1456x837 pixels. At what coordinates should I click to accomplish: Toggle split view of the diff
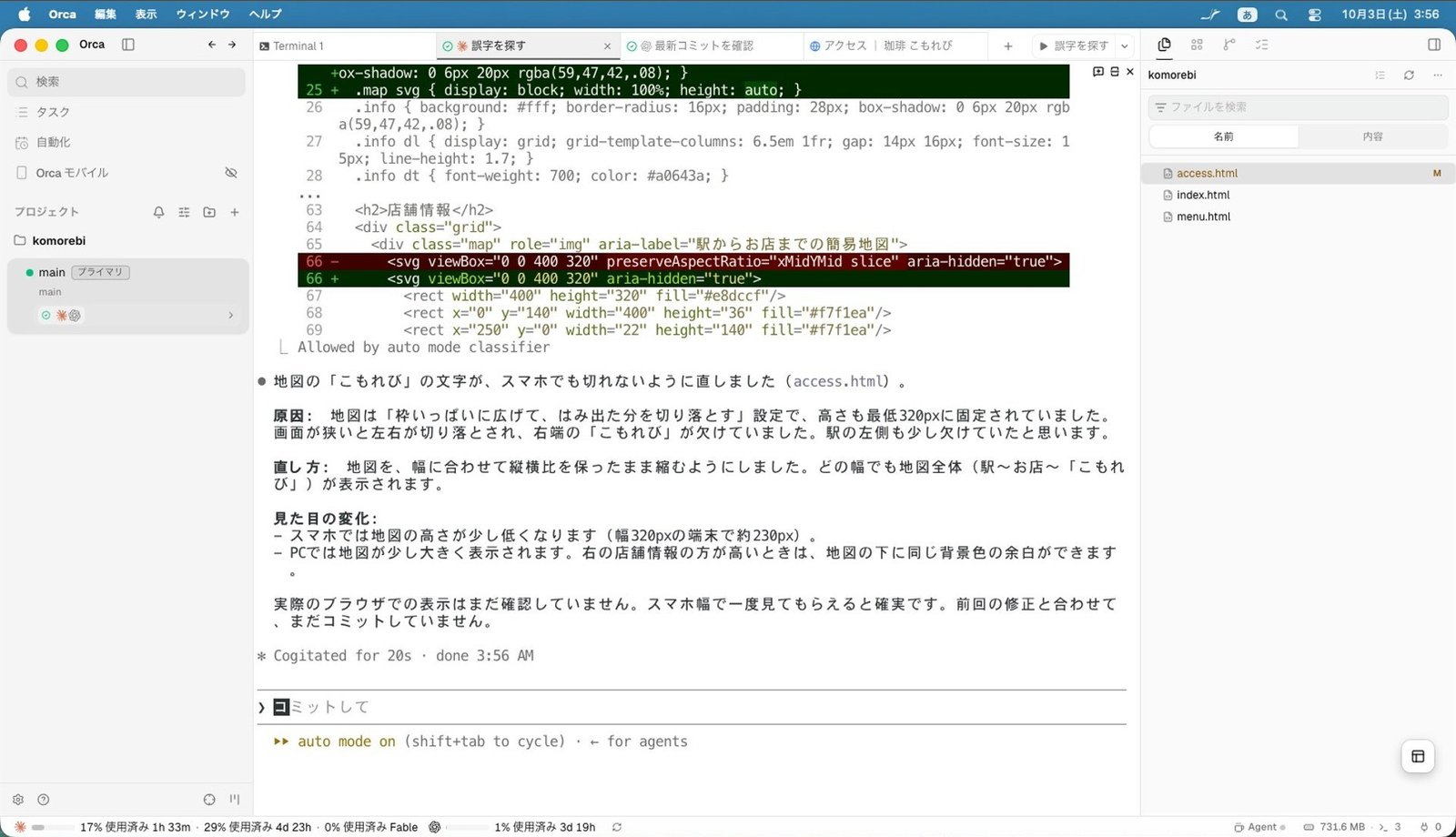1115,72
